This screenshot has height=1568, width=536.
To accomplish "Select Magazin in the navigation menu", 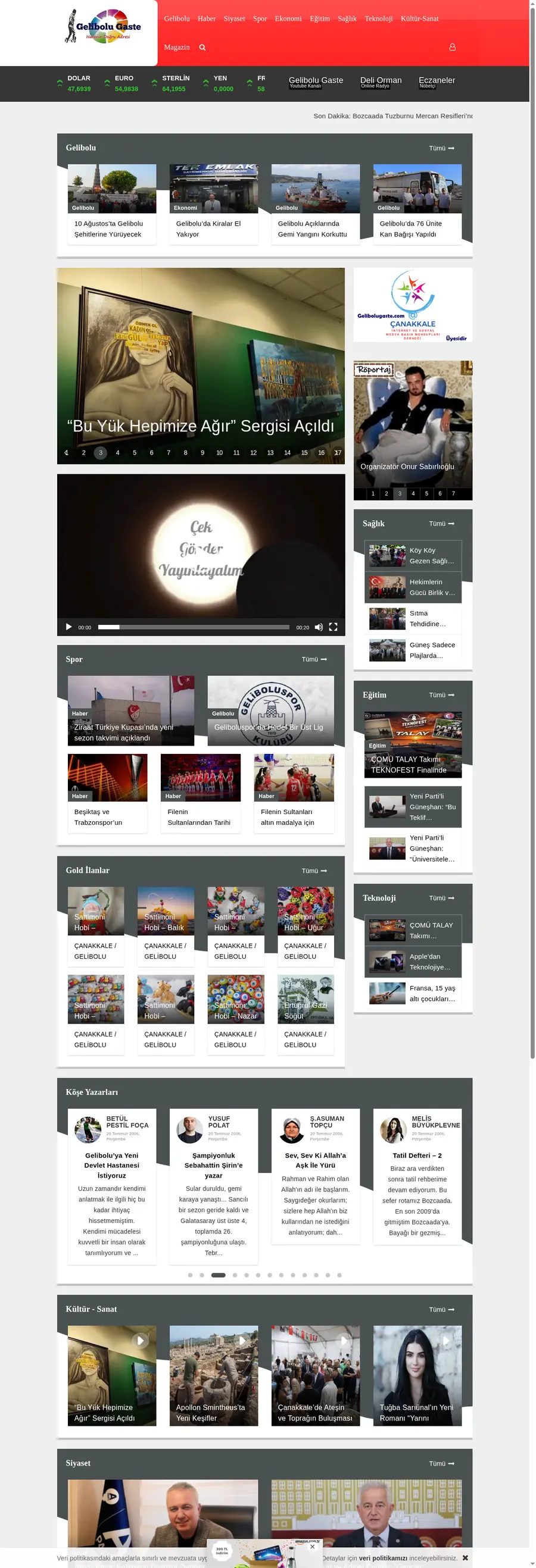I will [177, 48].
